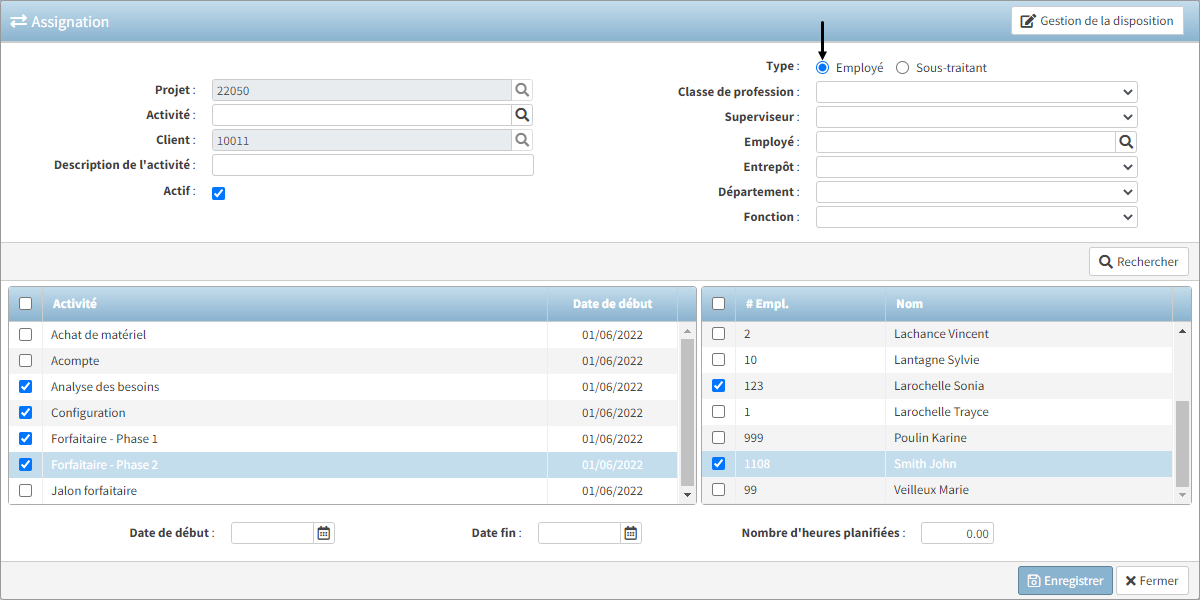Screen dimensions: 1200x600
Task: Click the Projet lookup magnifier icon
Action: click(522, 89)
